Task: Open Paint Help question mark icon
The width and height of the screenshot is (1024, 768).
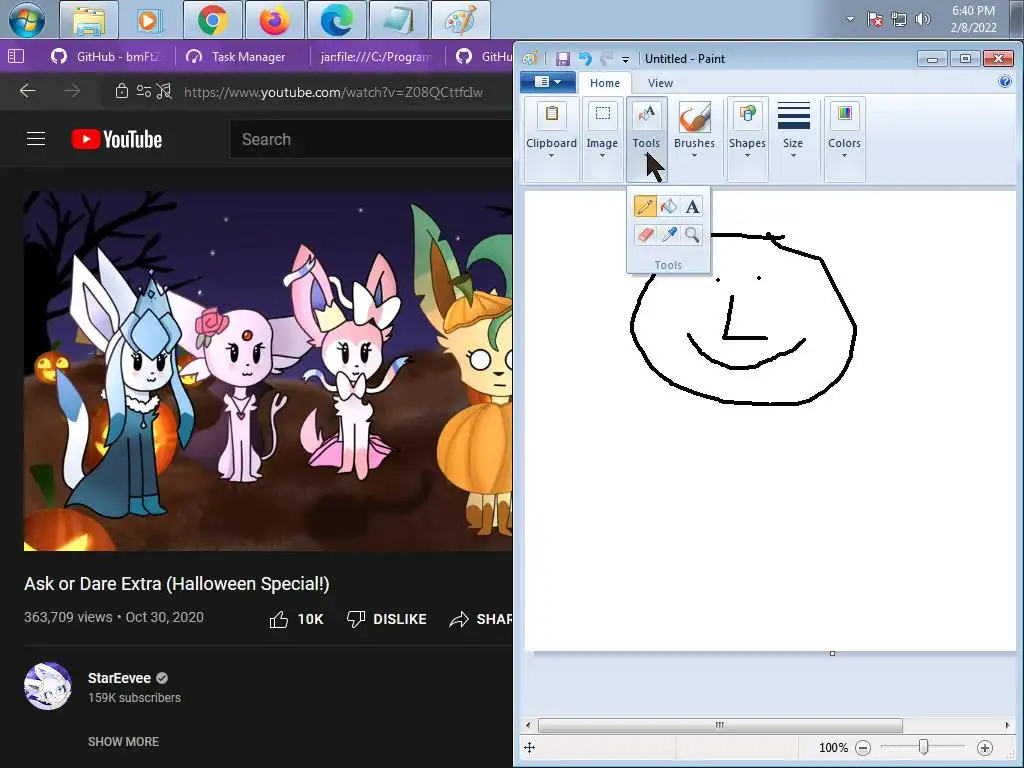Action: [1004, 82]
